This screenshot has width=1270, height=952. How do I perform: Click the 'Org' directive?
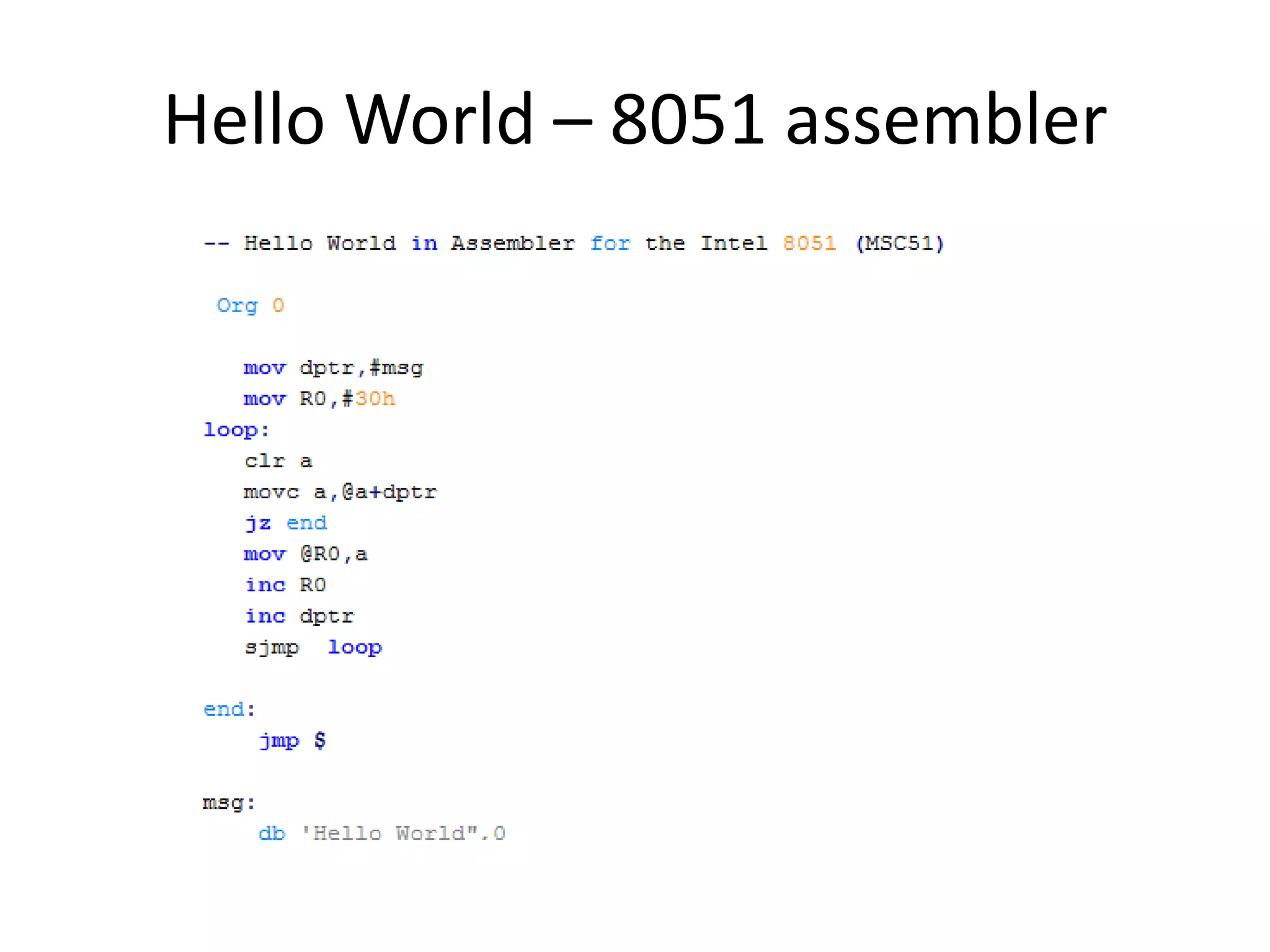(x=237, y=306)
